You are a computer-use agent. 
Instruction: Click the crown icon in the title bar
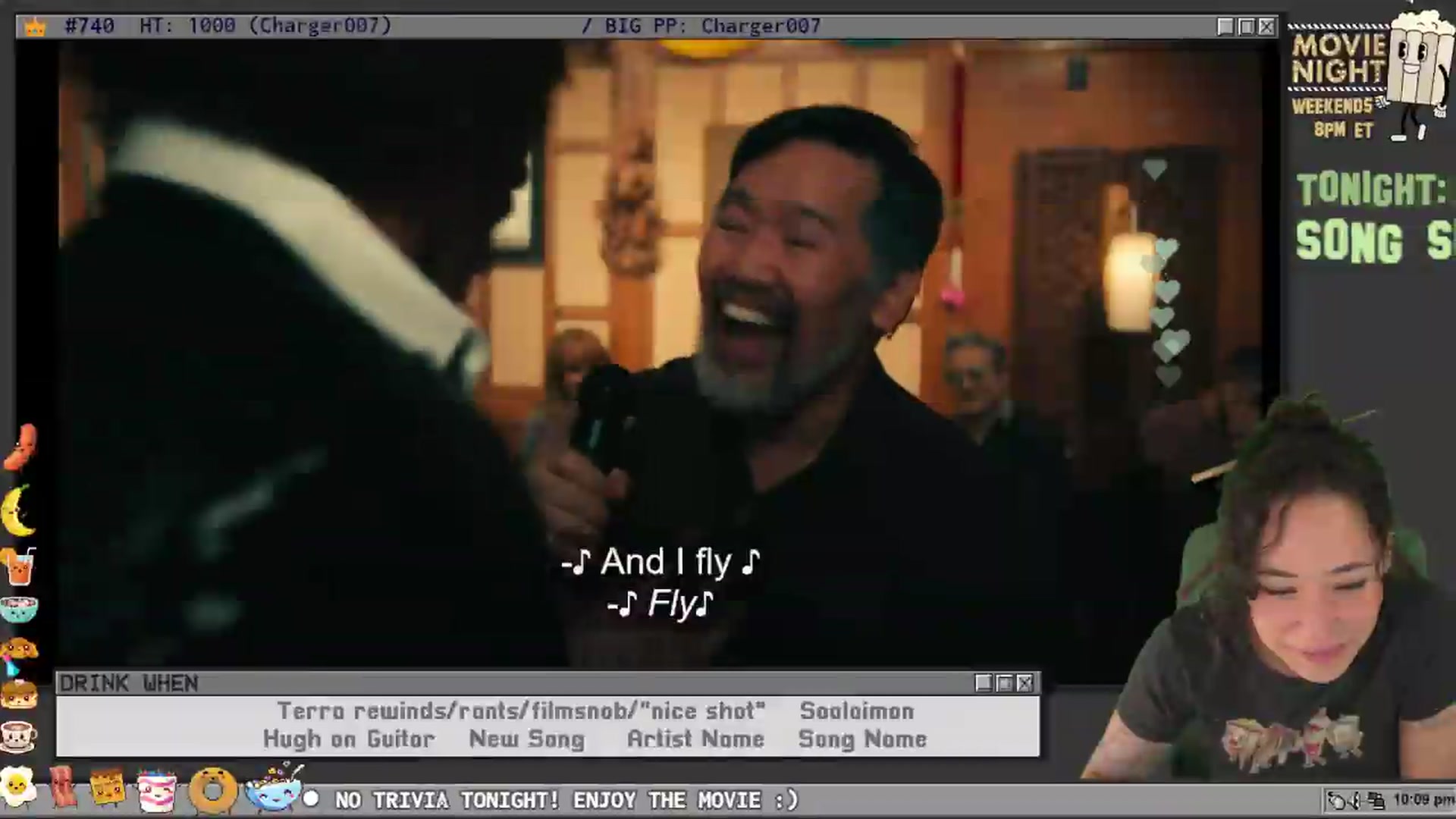point(35,27)
